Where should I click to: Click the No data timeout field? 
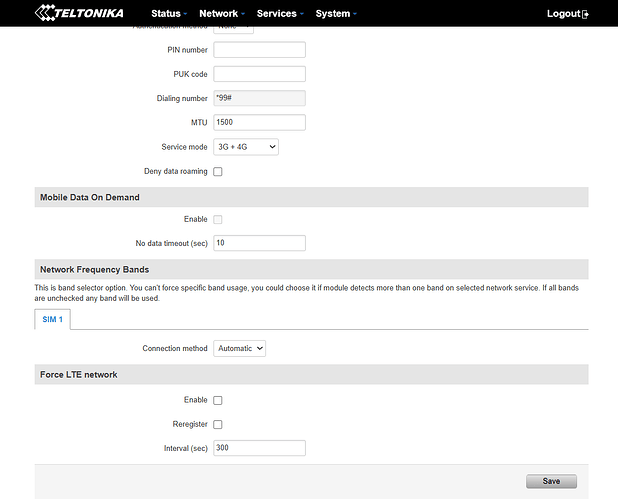coord(259,243)
